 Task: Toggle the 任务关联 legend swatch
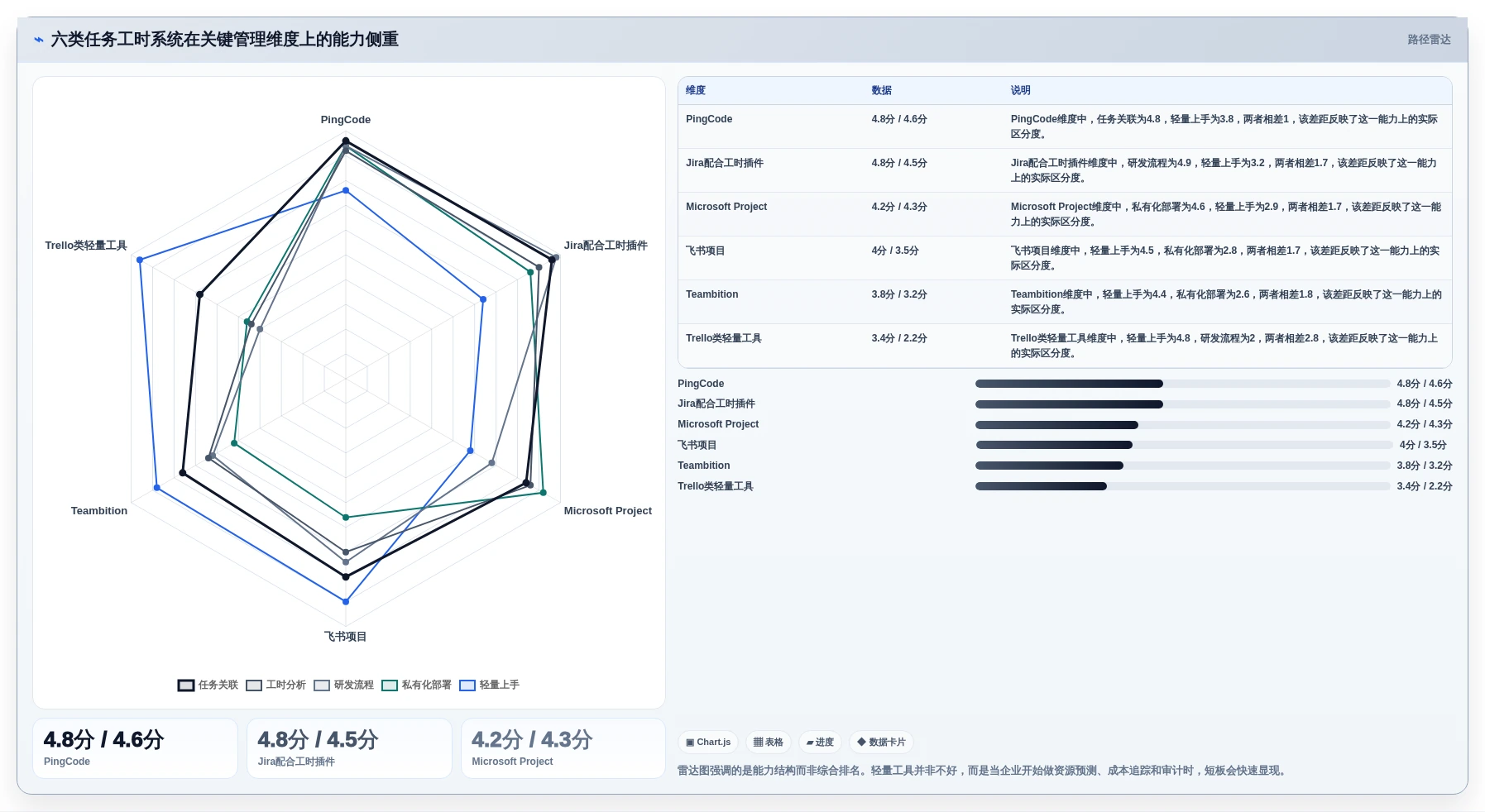tap(186, 685)
